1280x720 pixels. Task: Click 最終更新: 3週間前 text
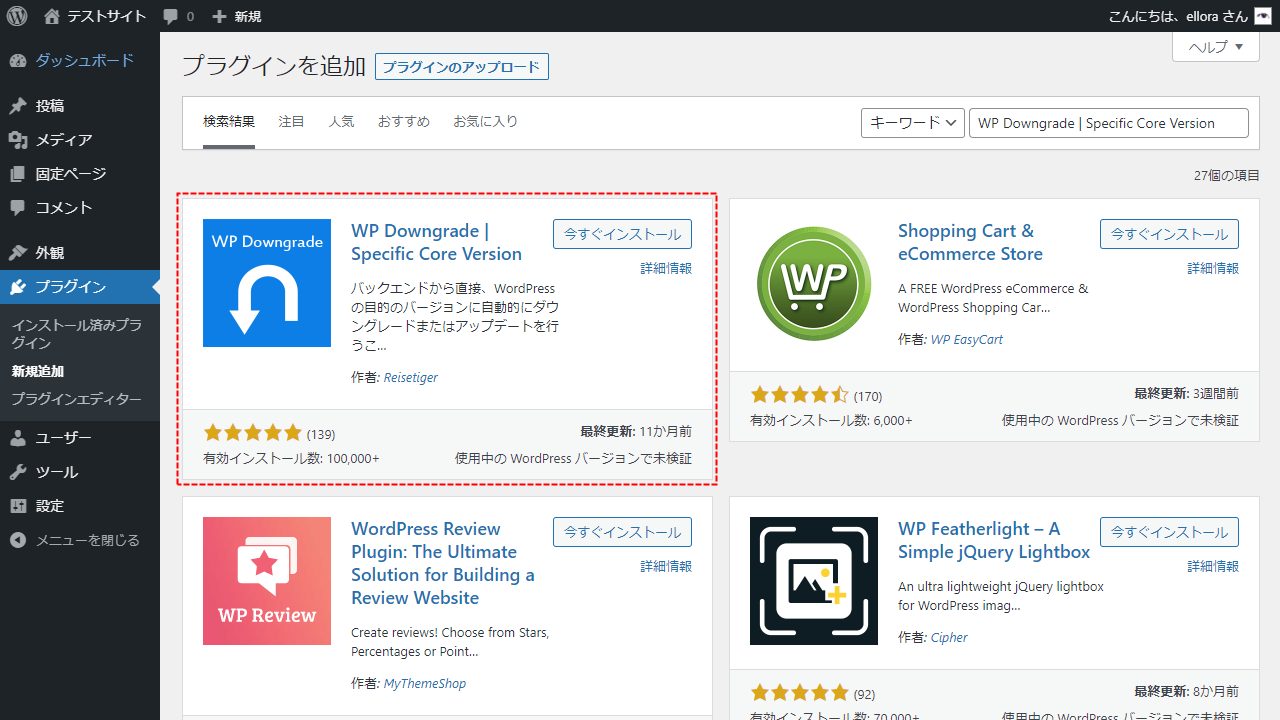[1186, 393]
